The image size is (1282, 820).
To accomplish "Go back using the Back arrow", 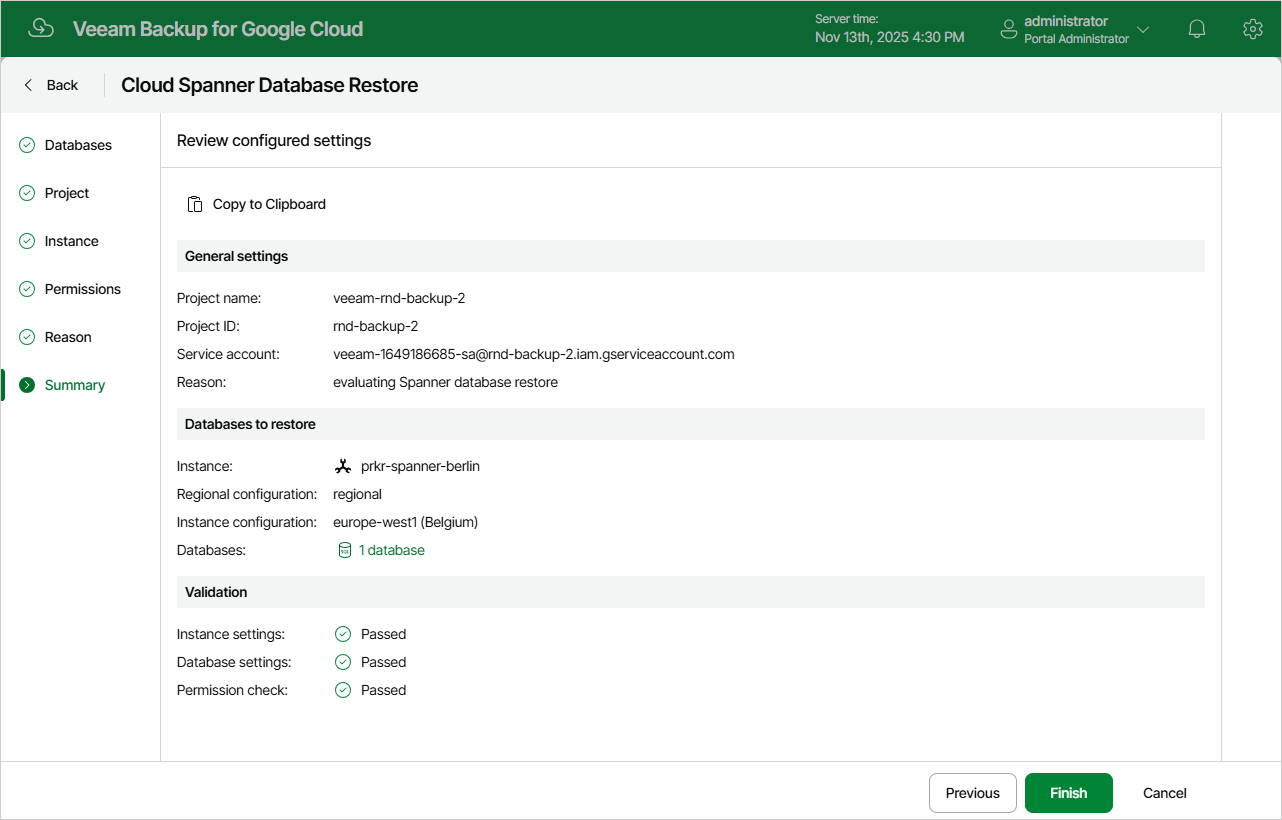I will [x=50, y=85].
